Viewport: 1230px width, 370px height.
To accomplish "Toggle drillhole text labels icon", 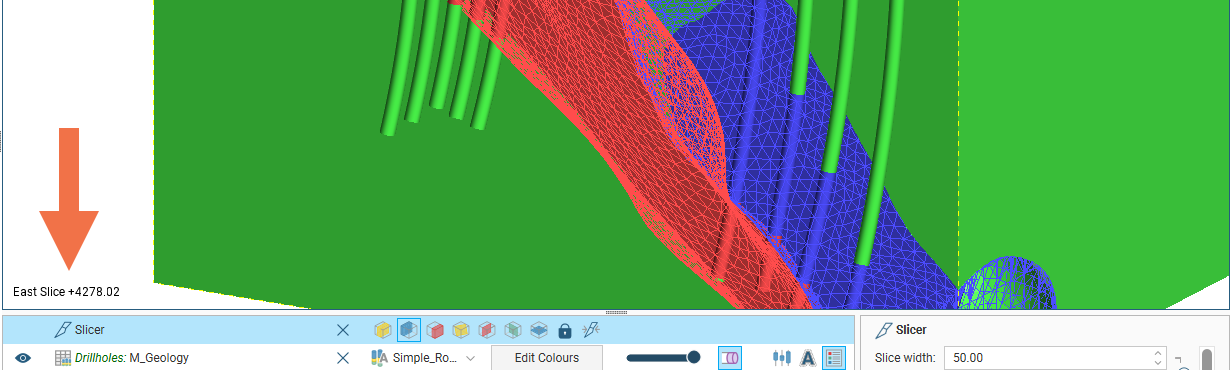I will [808, 358].
